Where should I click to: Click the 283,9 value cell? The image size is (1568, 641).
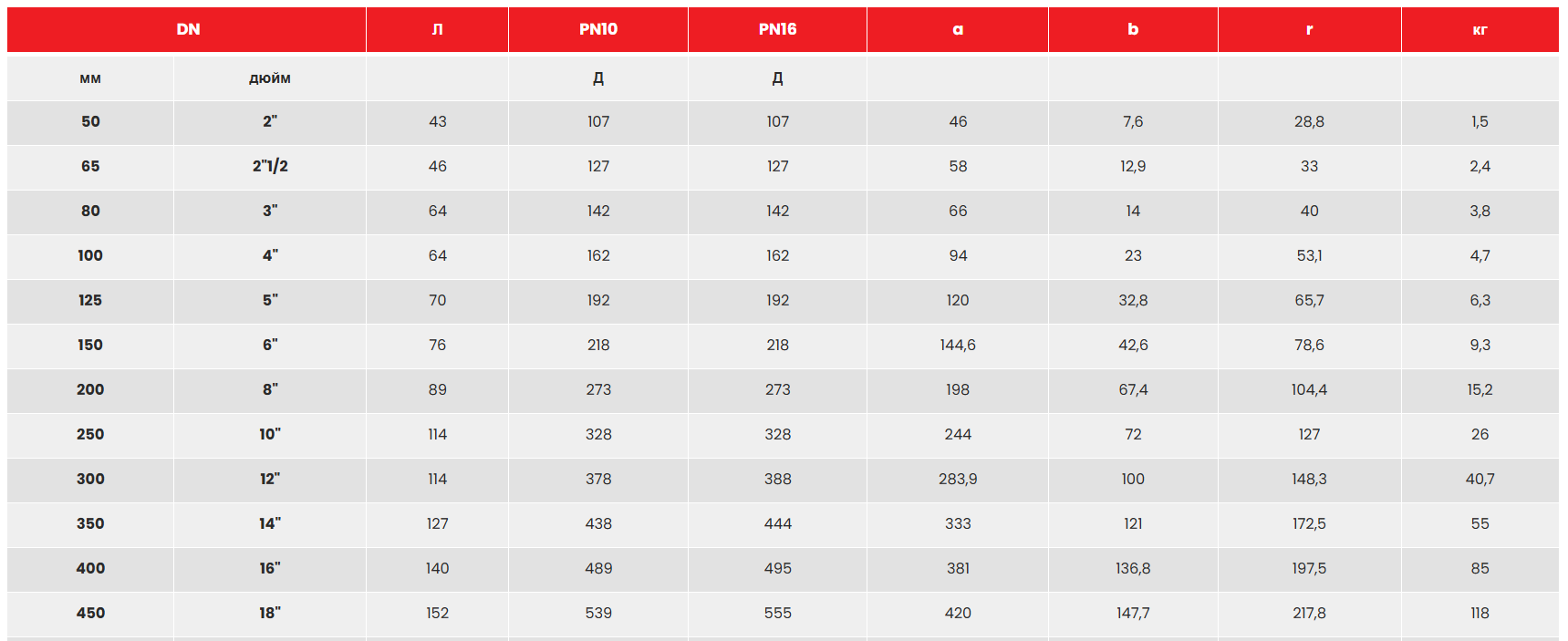point(958,479)
